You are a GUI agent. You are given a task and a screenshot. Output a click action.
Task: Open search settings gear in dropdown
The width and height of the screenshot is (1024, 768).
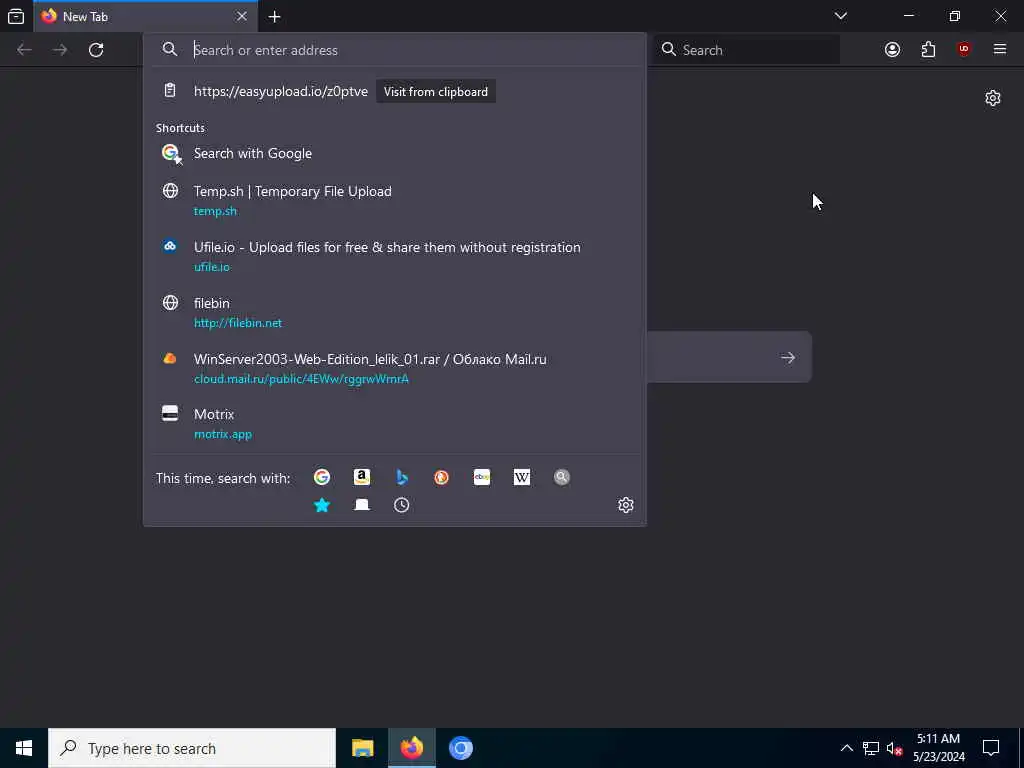pyautogui.click(x=626, y=505)
